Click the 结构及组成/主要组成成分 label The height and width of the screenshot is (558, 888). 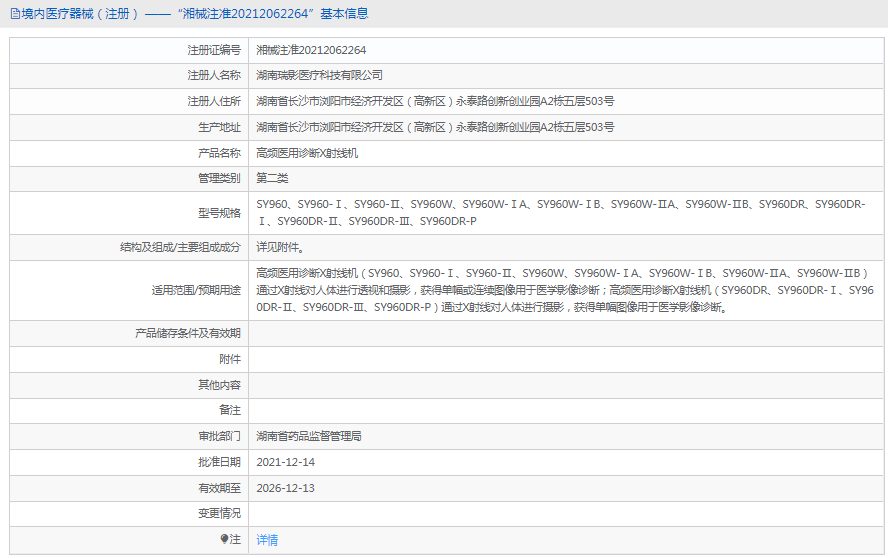click(180, 247)
